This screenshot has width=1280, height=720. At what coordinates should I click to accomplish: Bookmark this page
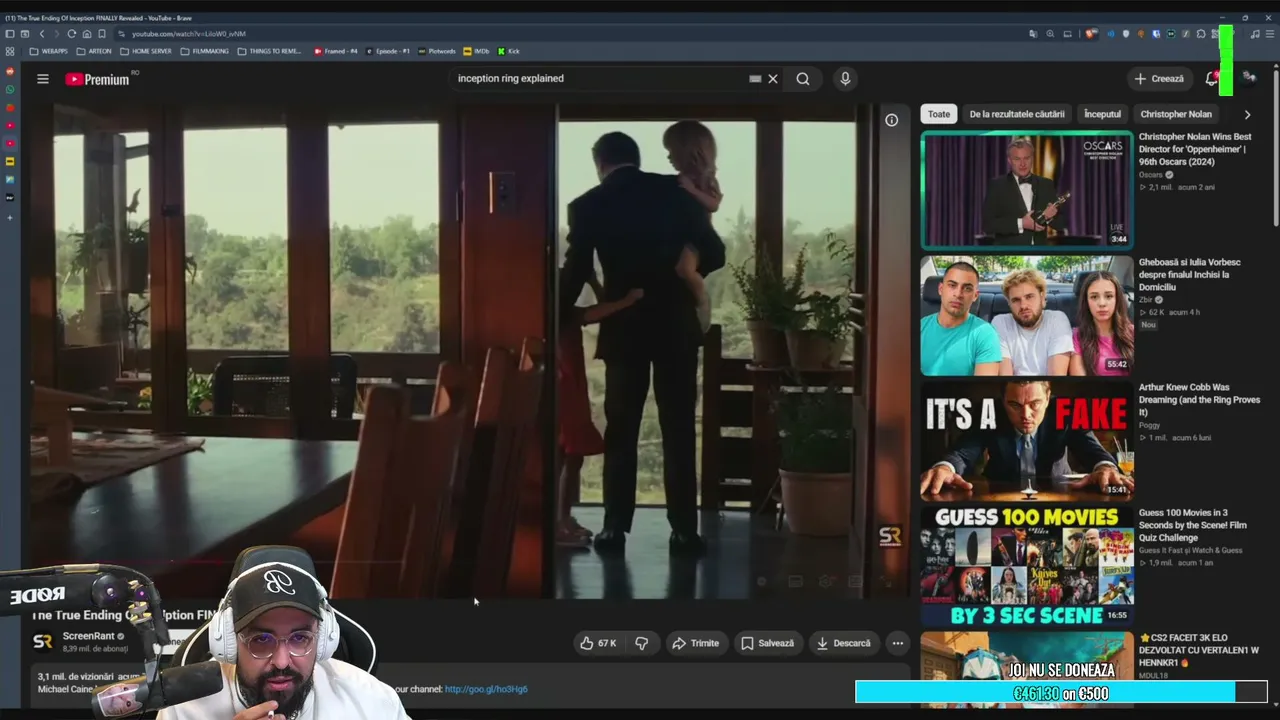pyautogui.click(x=102, y=34)
